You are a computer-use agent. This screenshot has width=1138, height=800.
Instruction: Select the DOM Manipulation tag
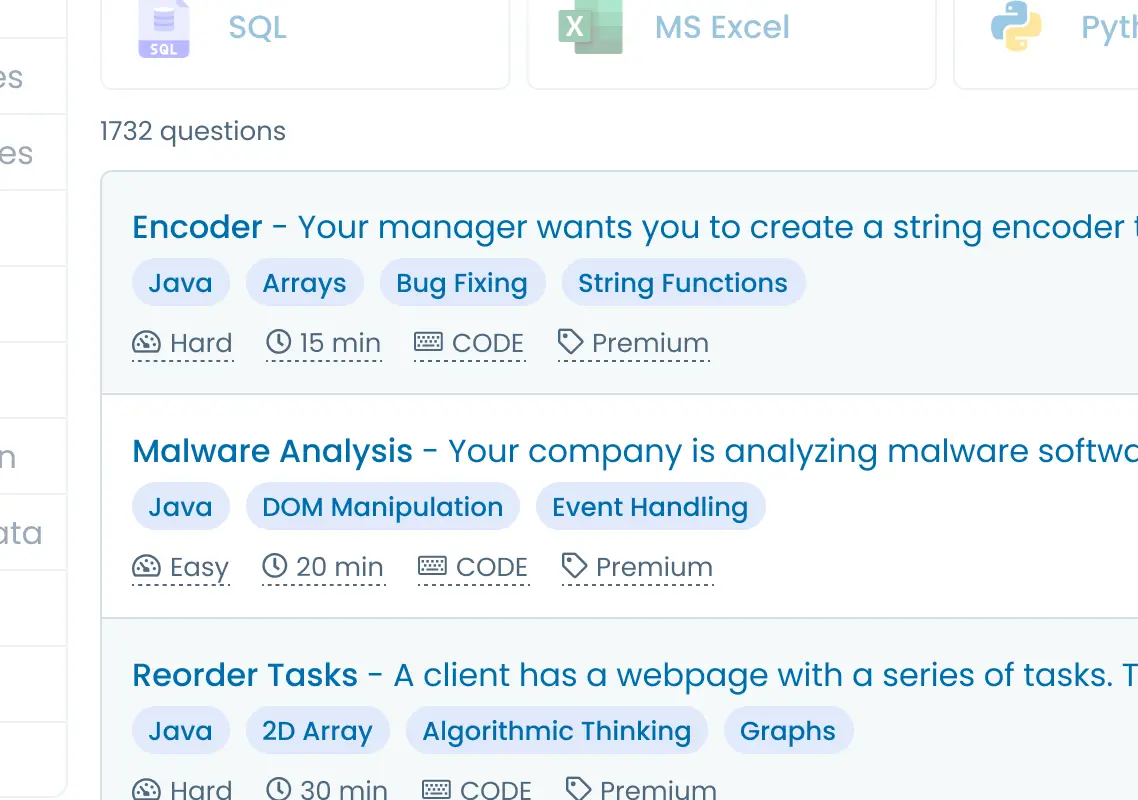point(382,507)
